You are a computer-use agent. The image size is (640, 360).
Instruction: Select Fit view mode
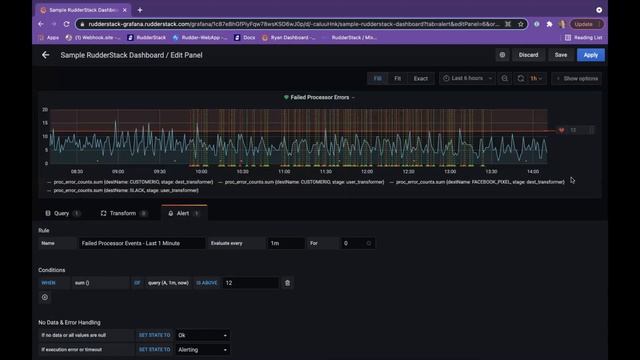(398, 78)
